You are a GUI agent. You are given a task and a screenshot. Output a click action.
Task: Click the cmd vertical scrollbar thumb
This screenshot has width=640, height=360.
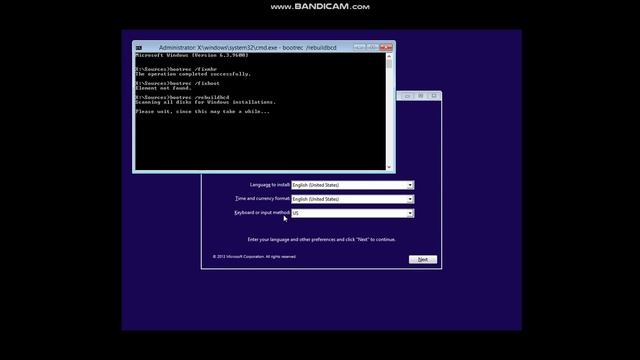click(389, 64)
